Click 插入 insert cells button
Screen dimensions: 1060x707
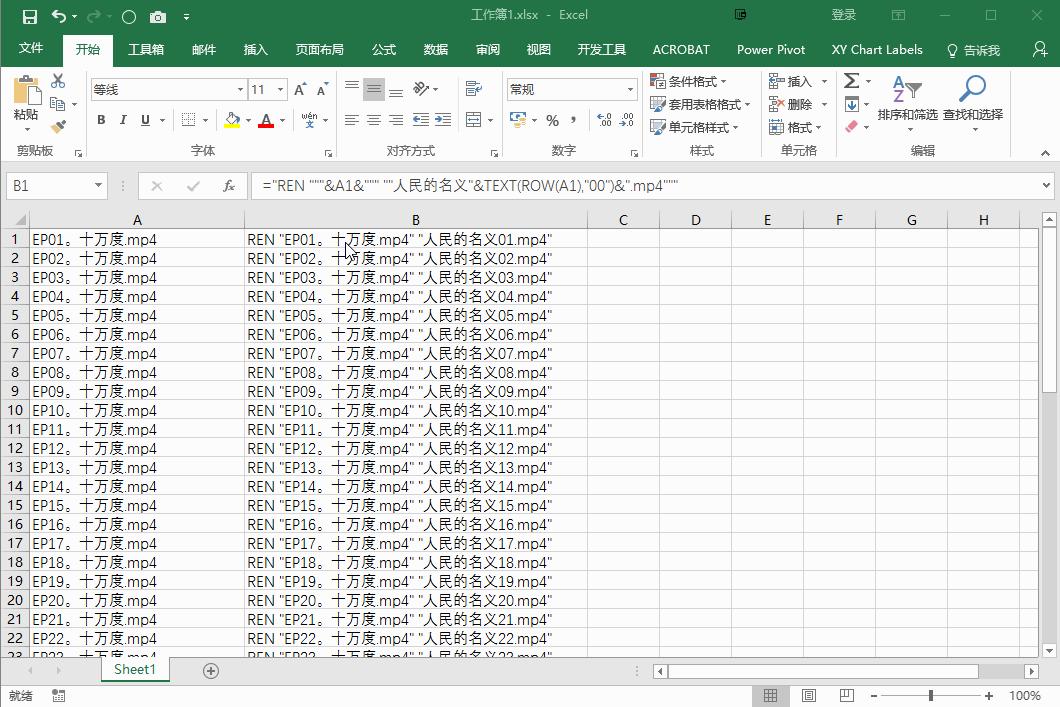(x=791, y=81)
